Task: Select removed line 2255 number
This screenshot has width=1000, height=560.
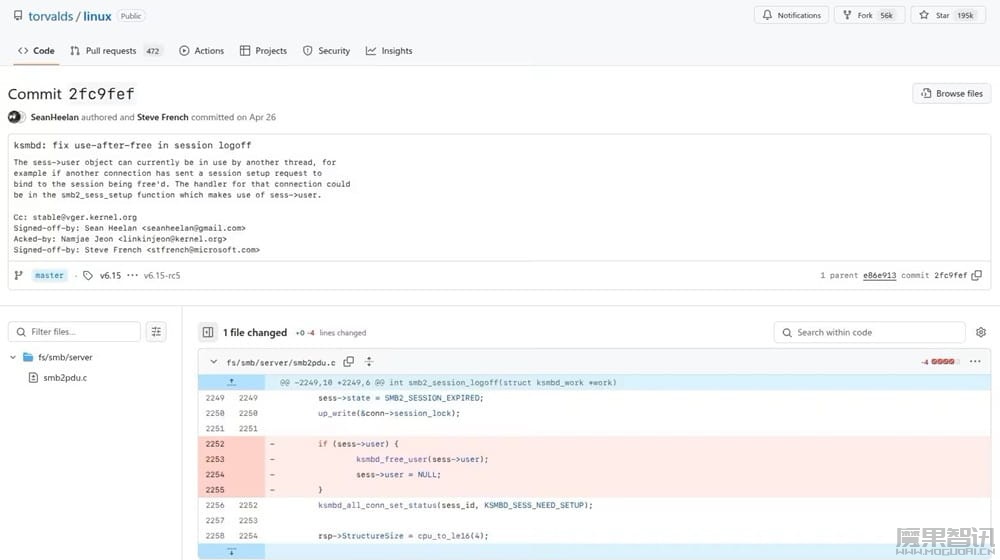Action: coord(215,490)
